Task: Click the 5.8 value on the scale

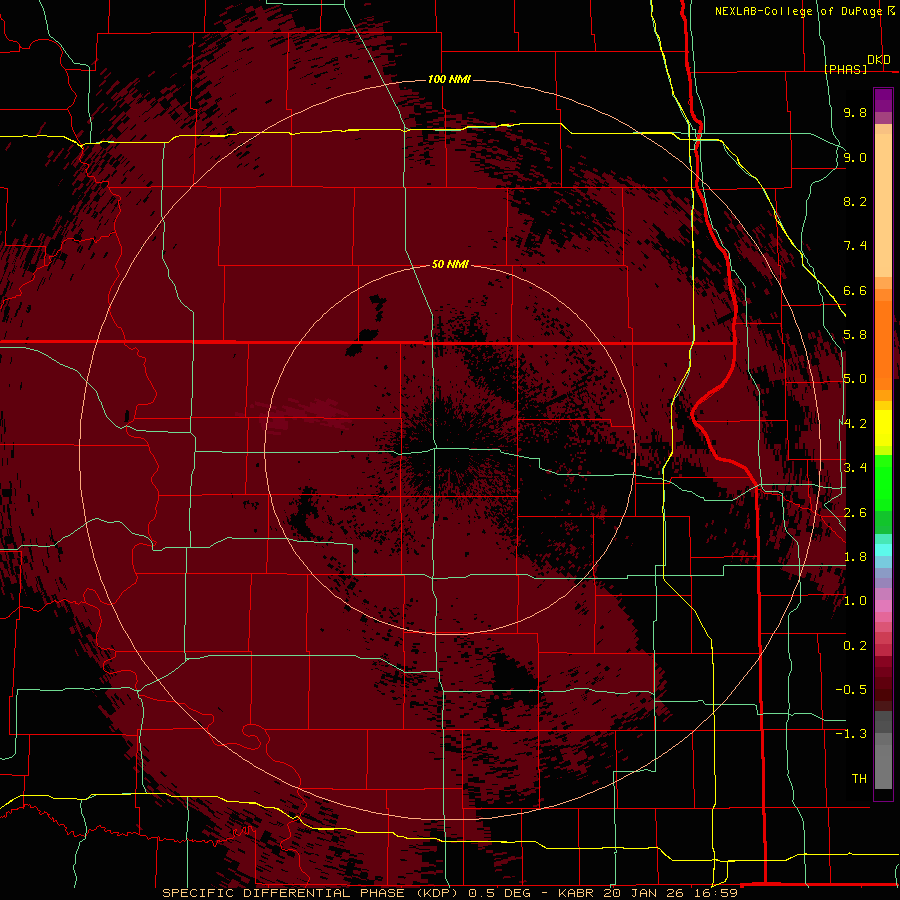Action: coord(855,335)
